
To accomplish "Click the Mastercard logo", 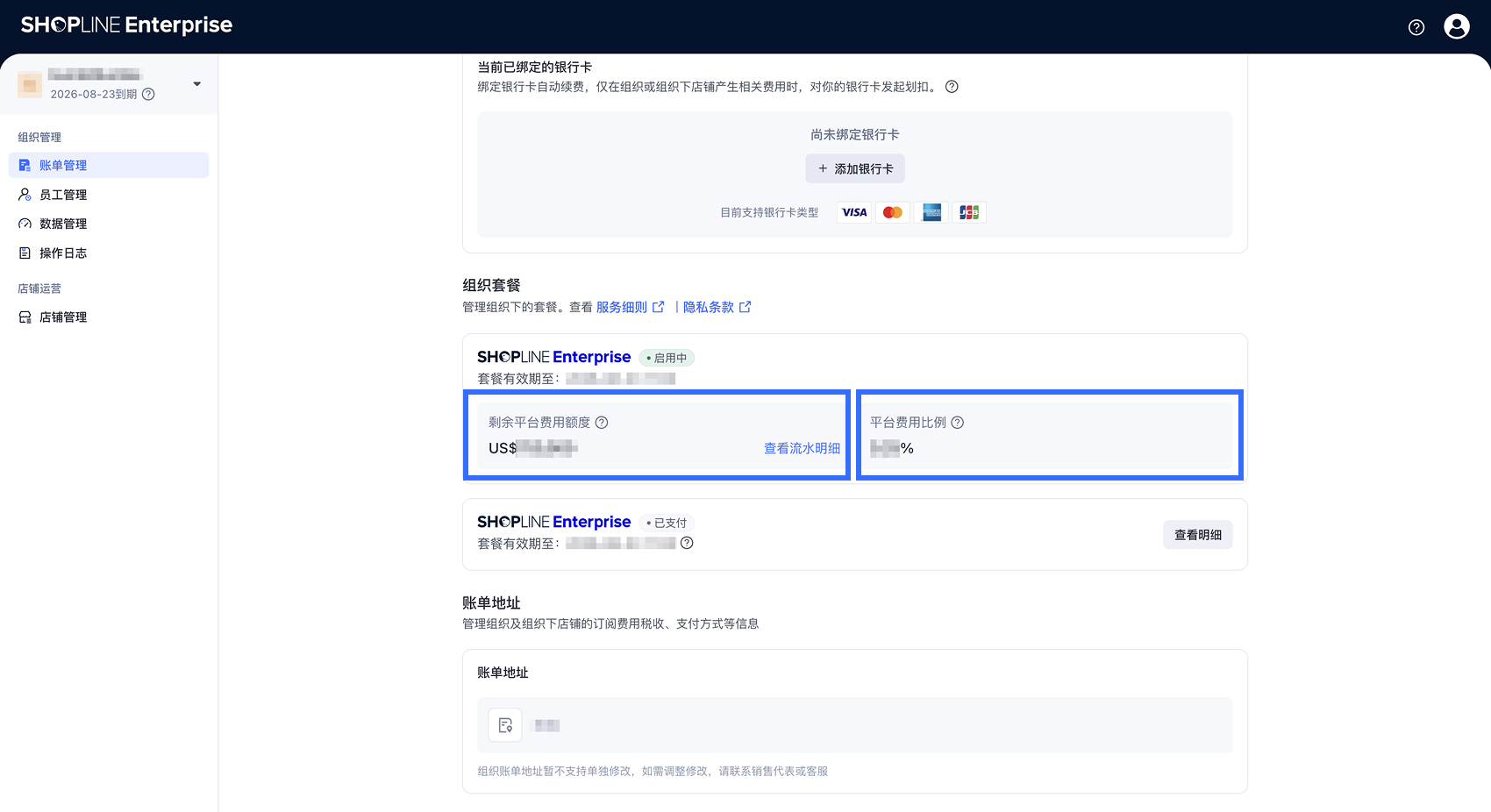I will 893,212.
